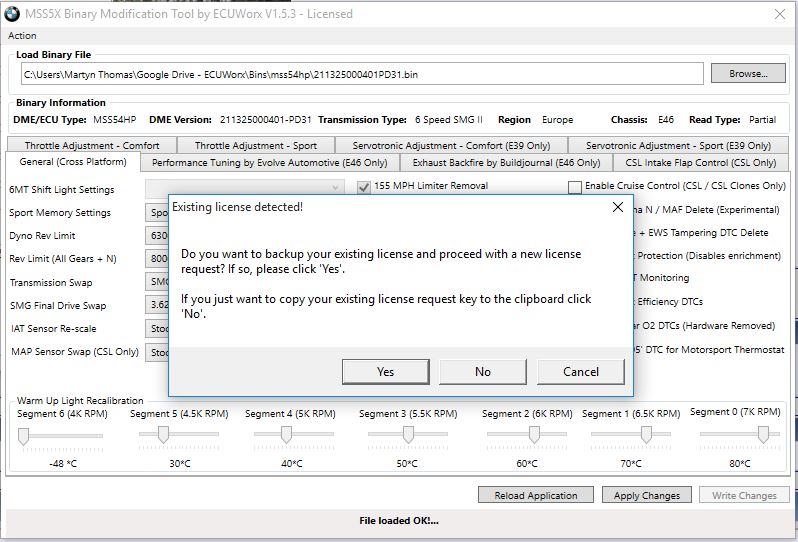Open Servotronic Adjustment - Sport tab
The width and height of the screenshot is (798, 542).
[678, 146]
